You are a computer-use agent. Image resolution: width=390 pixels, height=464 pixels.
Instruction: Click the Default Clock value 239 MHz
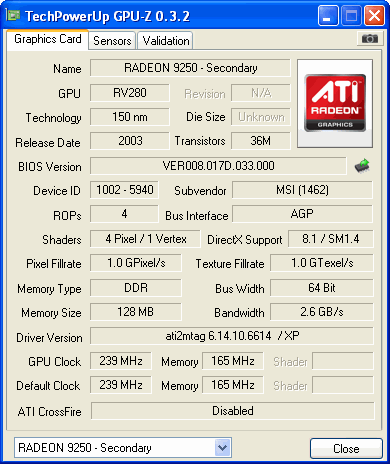click(121, 385)
